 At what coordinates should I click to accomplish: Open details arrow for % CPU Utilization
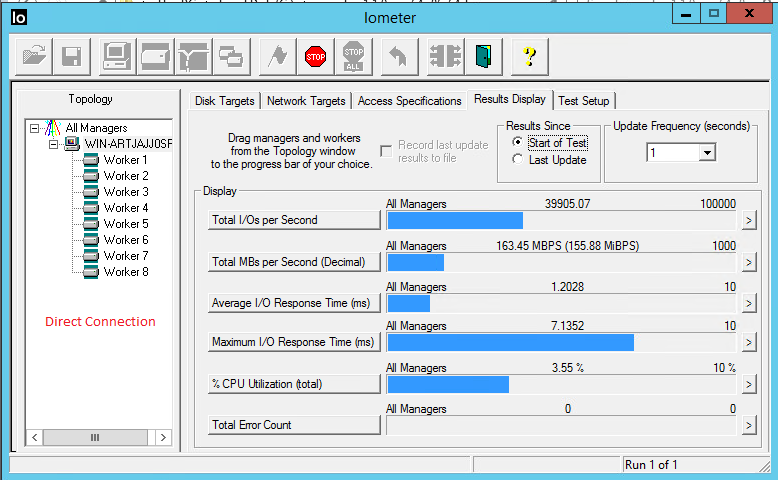[749, 384]
